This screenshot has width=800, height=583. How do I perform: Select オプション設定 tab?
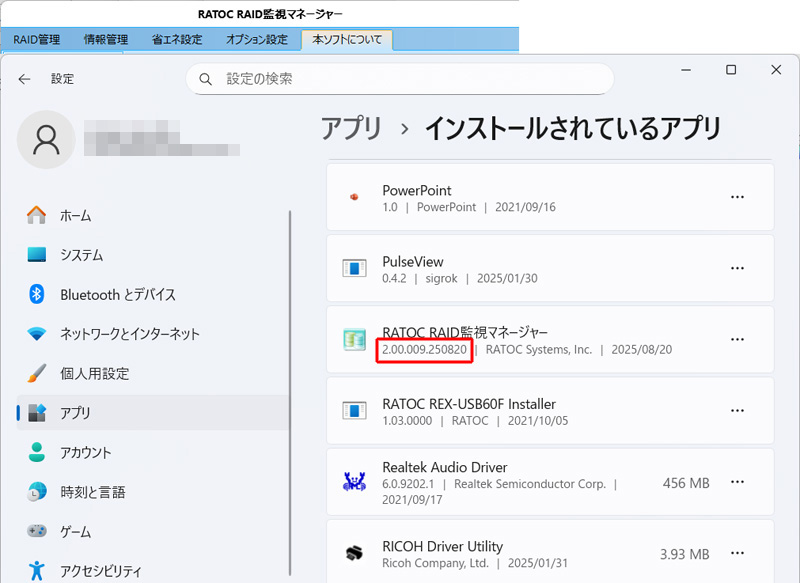(257, 40)
